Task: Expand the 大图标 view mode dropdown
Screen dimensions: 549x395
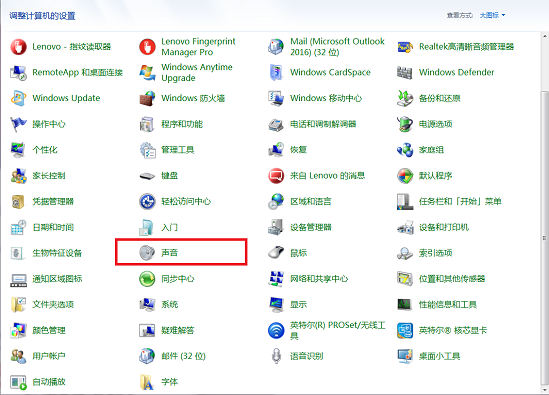Action: (492, 15)
